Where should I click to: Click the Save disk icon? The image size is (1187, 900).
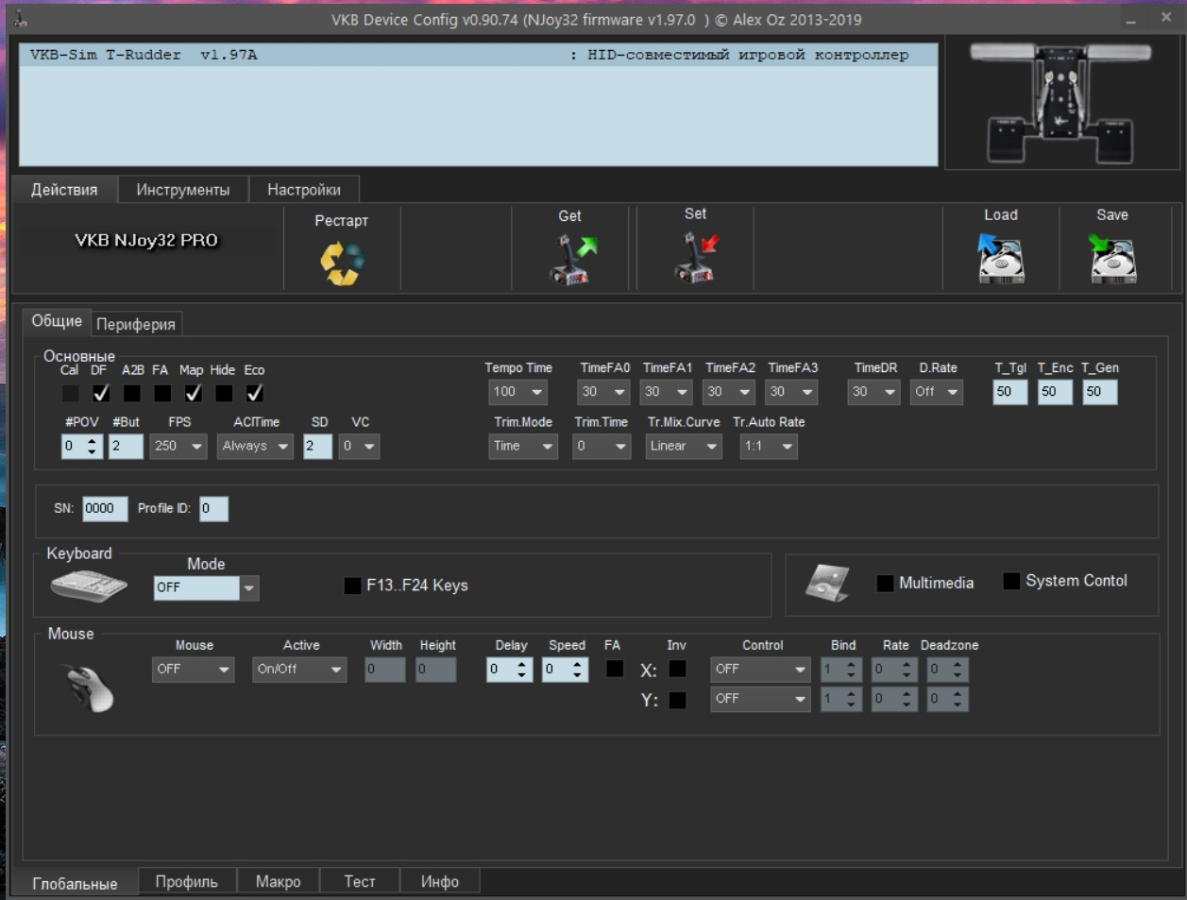[x=1112, y=258]
